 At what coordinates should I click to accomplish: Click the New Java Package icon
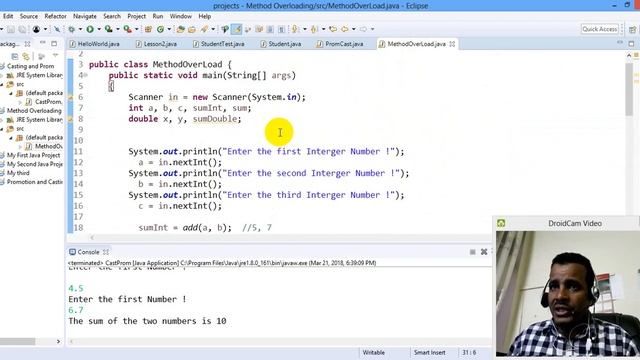[148, 29]
